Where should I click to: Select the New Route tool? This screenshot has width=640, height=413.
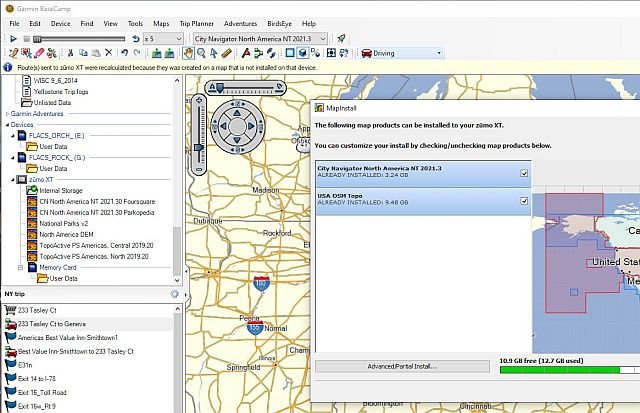[258, 53]
